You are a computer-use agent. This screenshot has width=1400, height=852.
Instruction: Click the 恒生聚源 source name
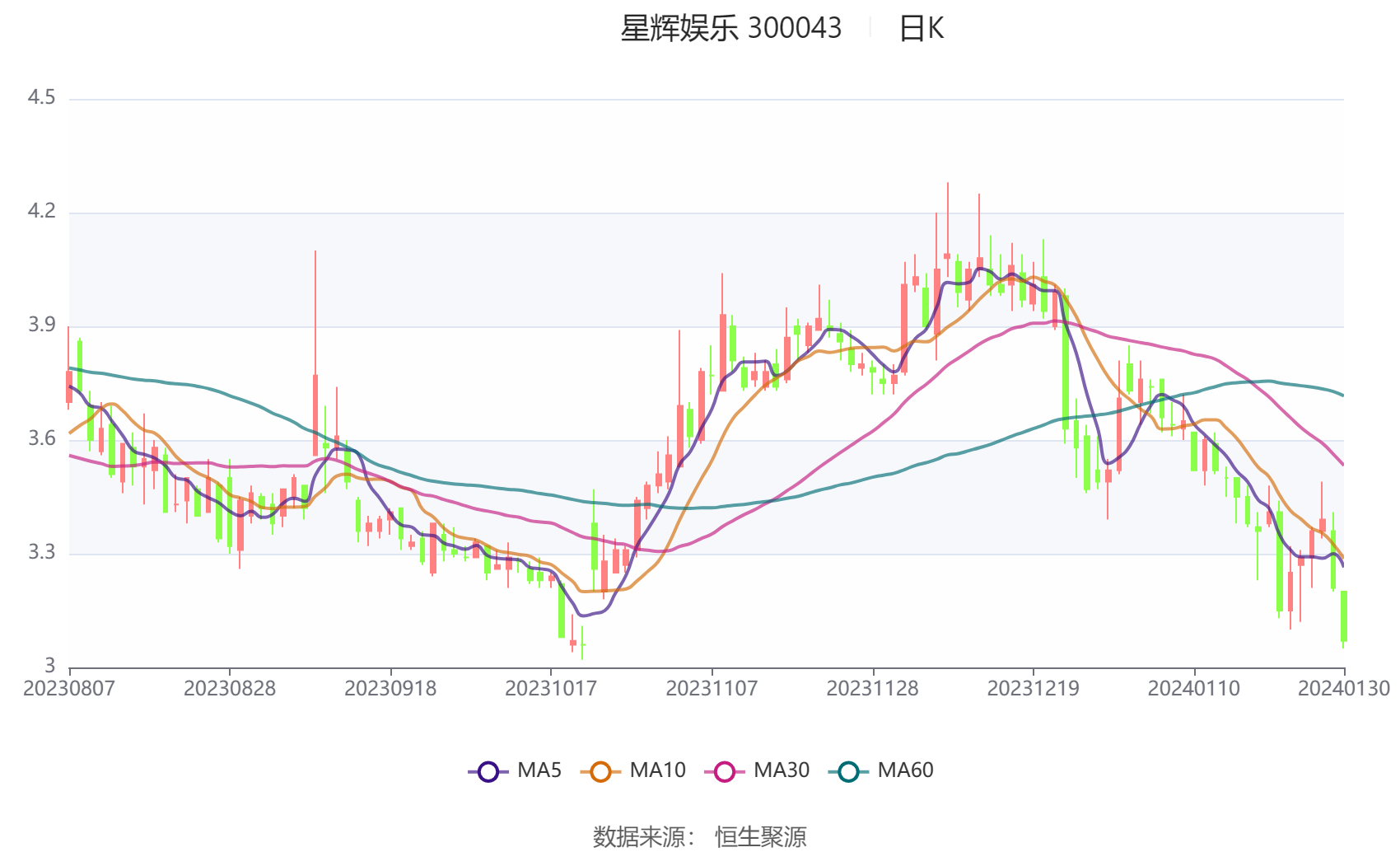click(x=761, y=836)
